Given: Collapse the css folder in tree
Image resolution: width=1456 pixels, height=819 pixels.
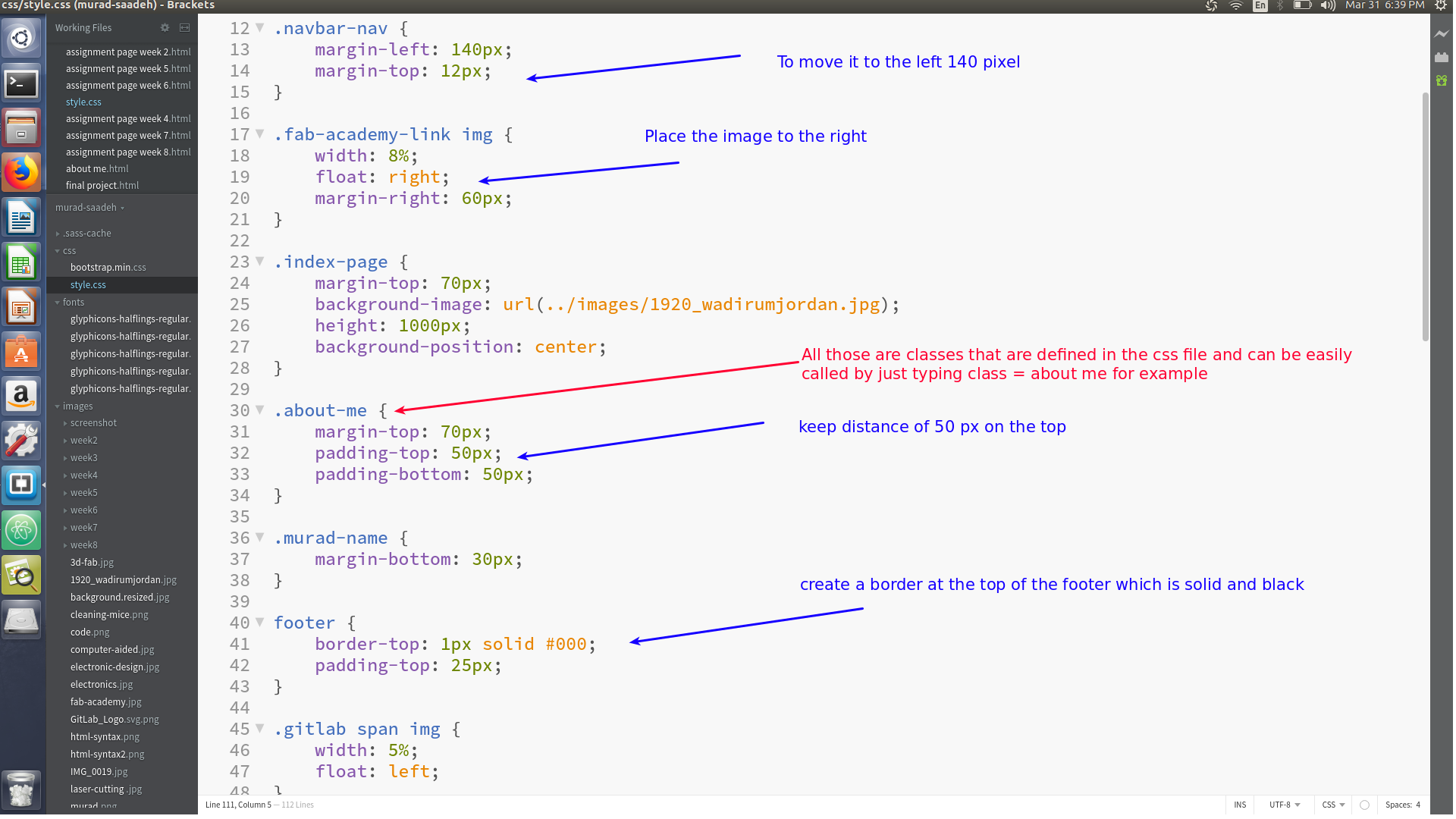Looking at the screenshot, I should pyautogui.click(x=58, y=251).
